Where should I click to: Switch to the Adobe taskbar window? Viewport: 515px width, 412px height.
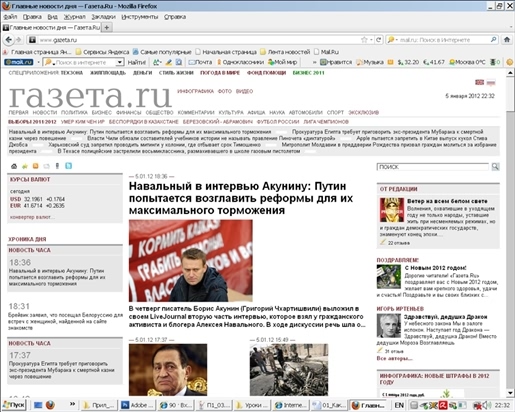click(x=137, y=405)
